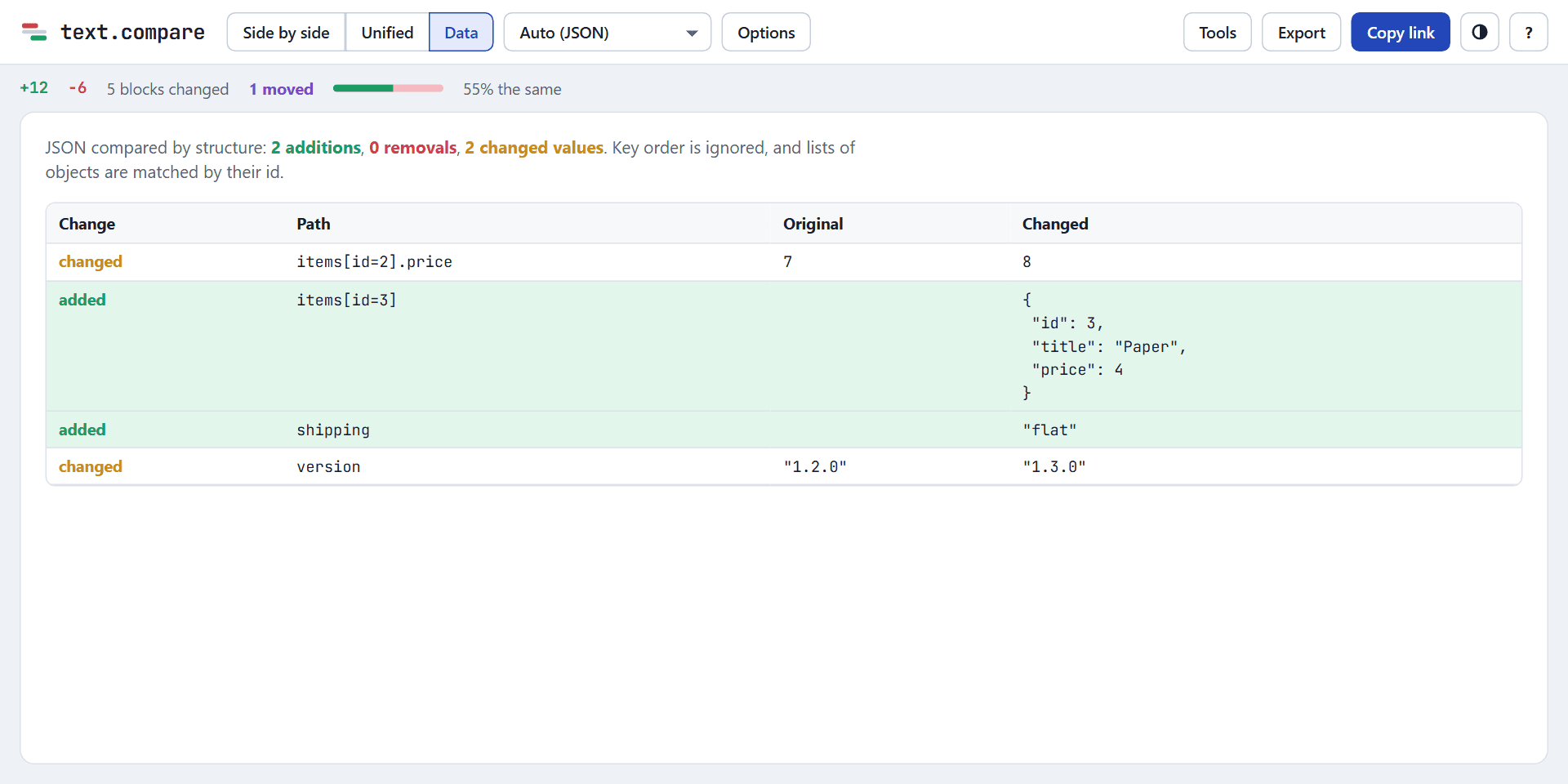The height and width of the screenshot is (784, 1568).
Task: Click the '0 removals' summary text
Action: (x=412, y=148)
